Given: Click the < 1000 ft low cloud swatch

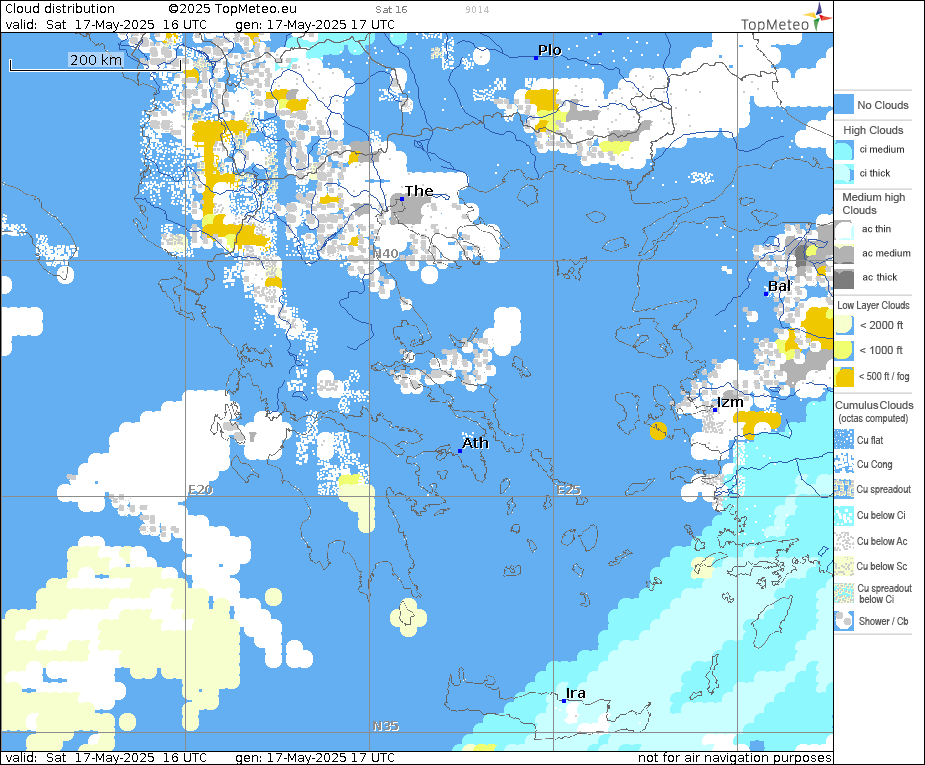Looking at the screenshot, I should point(844,351).
